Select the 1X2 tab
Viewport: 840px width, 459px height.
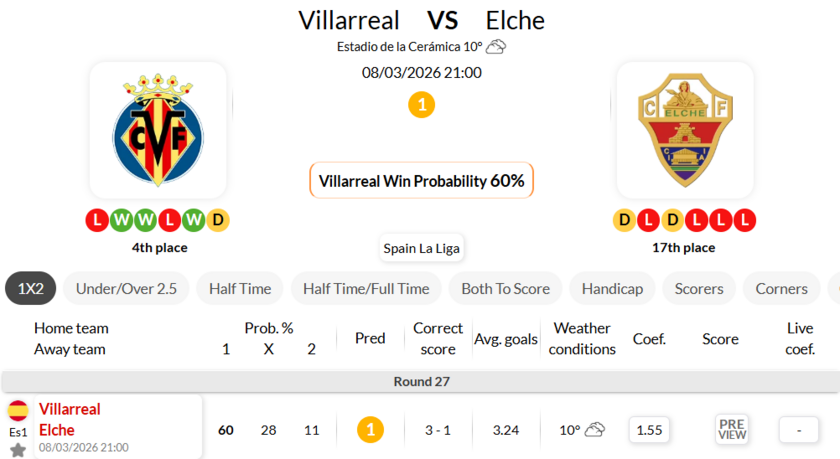31,289
